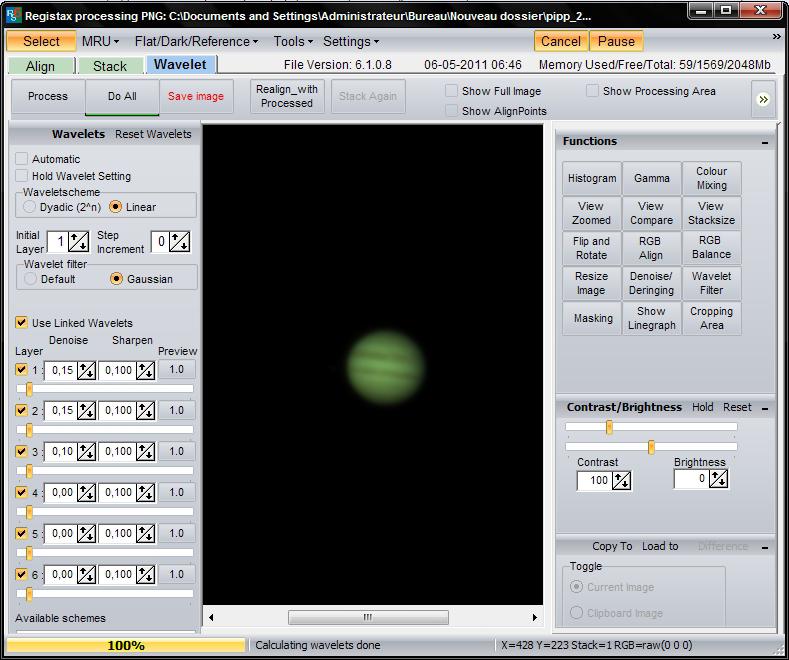Click the layer 3 denoise value field

(x=61, y=452)
